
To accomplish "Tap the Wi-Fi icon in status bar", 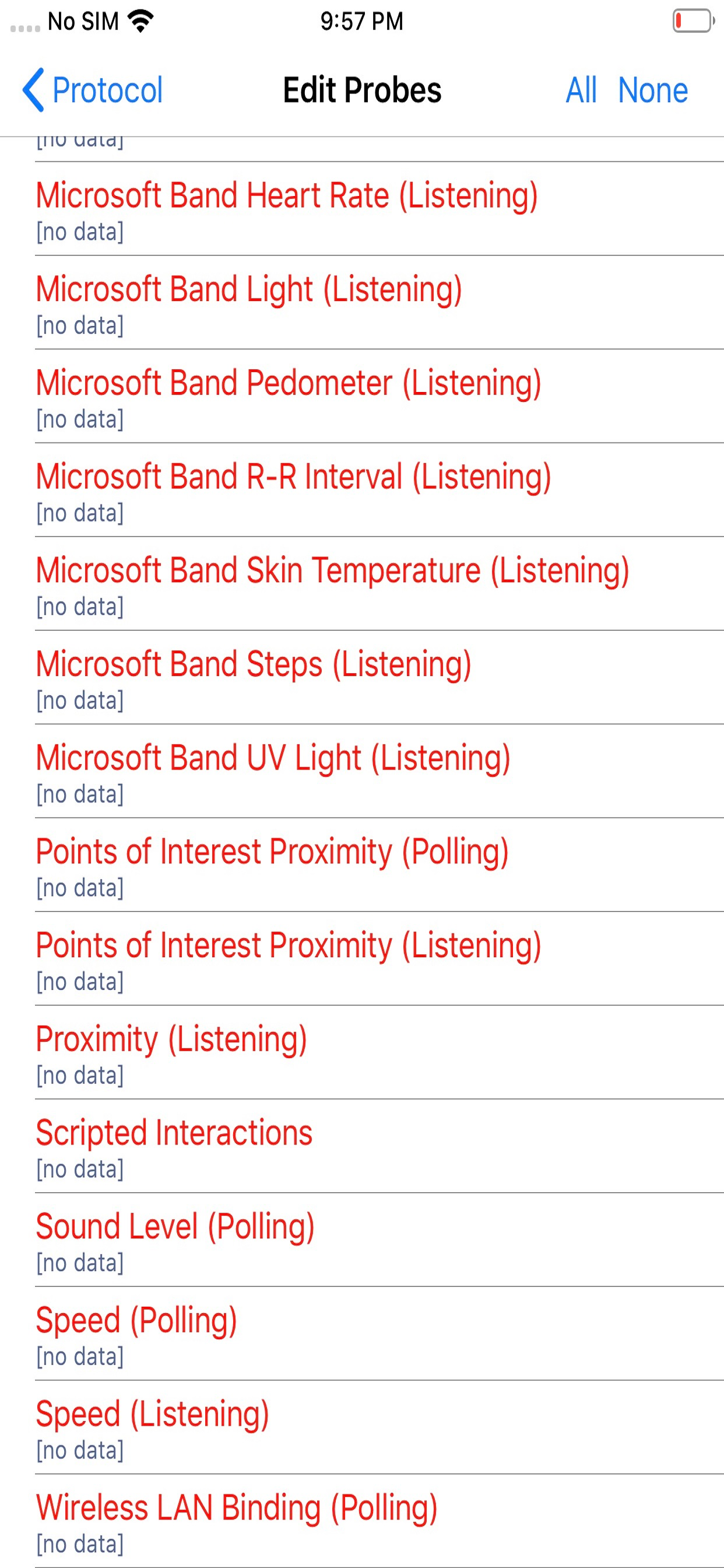I will (x=140, y=20).
